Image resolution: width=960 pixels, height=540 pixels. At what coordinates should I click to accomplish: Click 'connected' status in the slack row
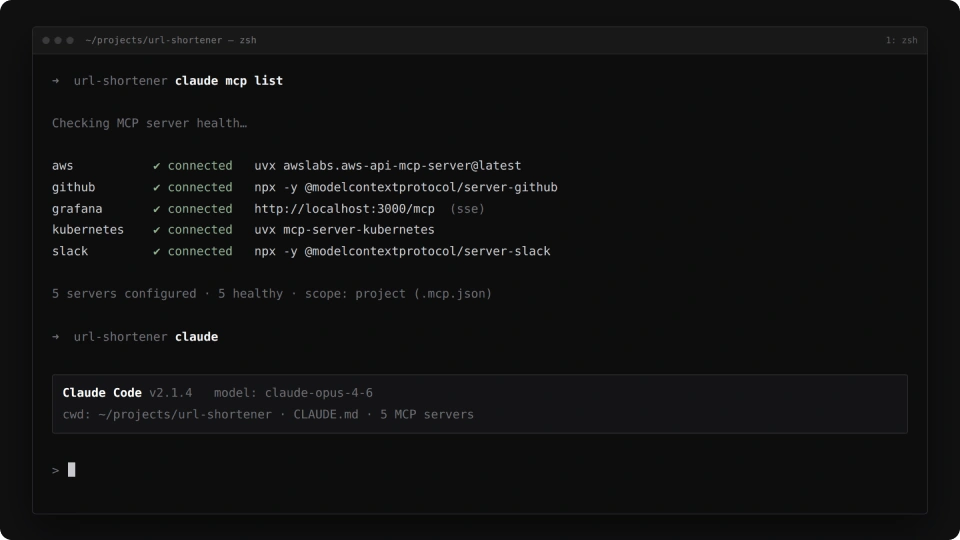200,251
